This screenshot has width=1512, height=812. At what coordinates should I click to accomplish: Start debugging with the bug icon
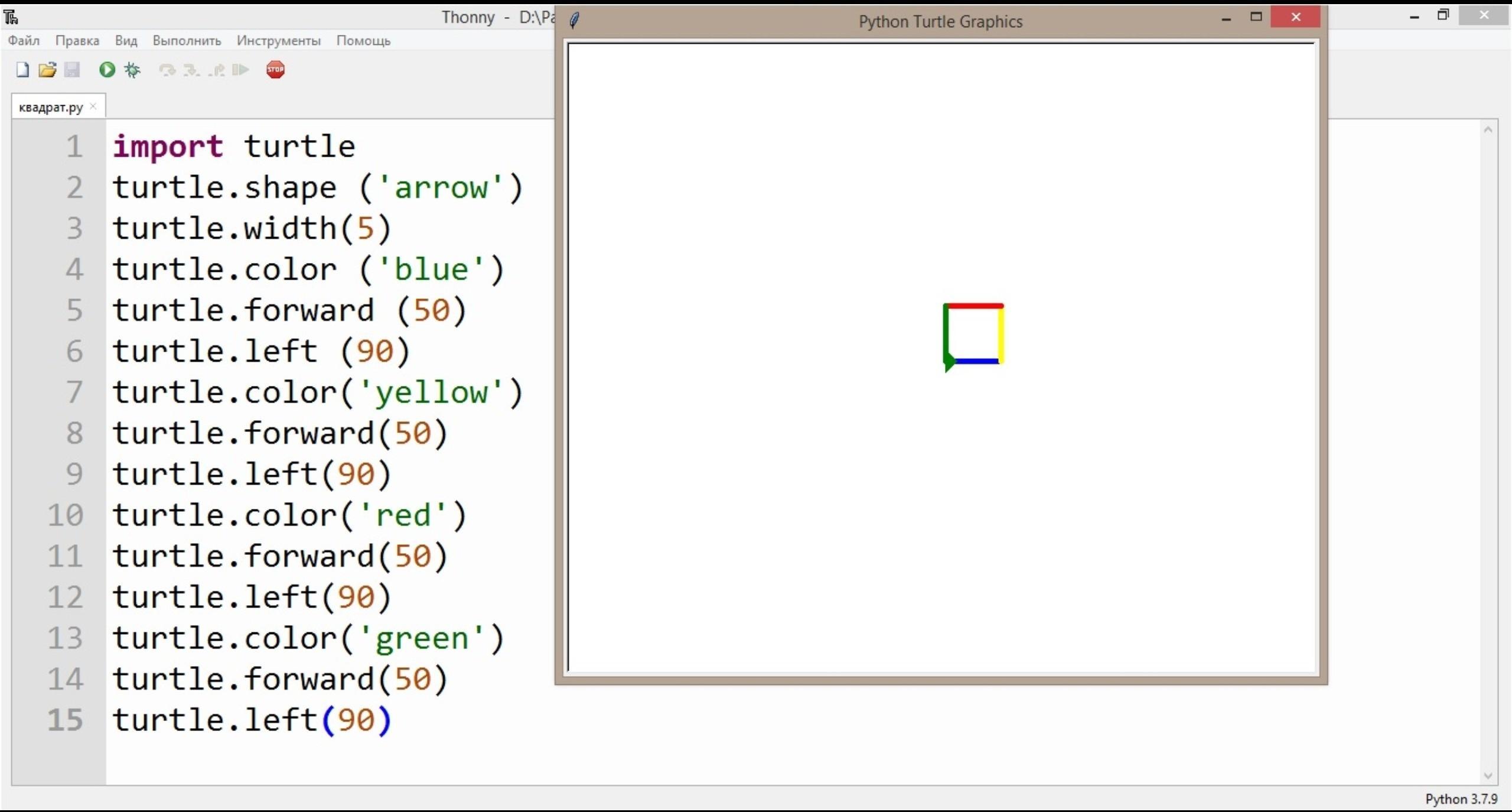(x=132, y=70)
